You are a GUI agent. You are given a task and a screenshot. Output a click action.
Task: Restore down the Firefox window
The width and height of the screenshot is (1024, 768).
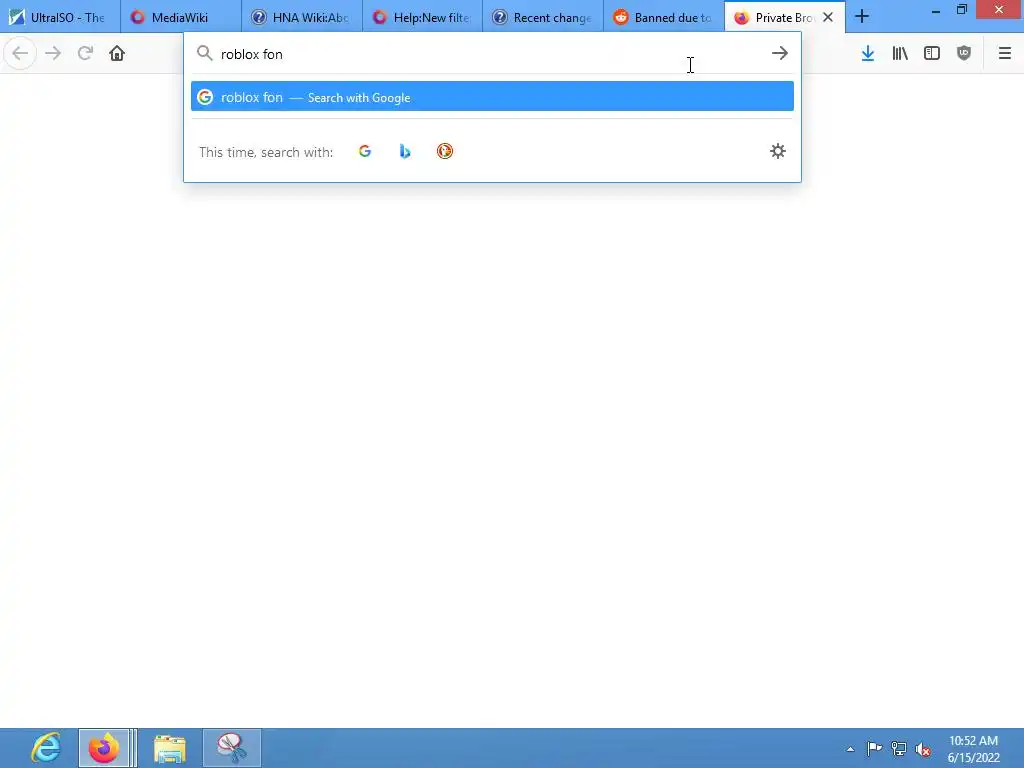pos(962,10)
